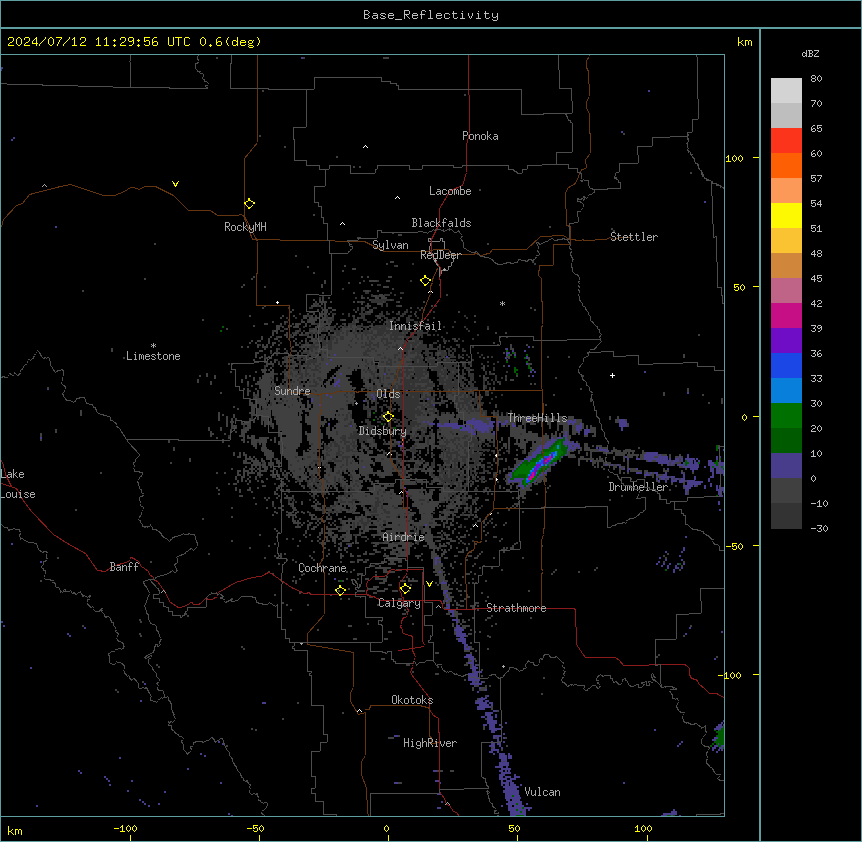
Task: Click the yellow diamond marker south of RedDeer
Action: (x=425, y=281)
